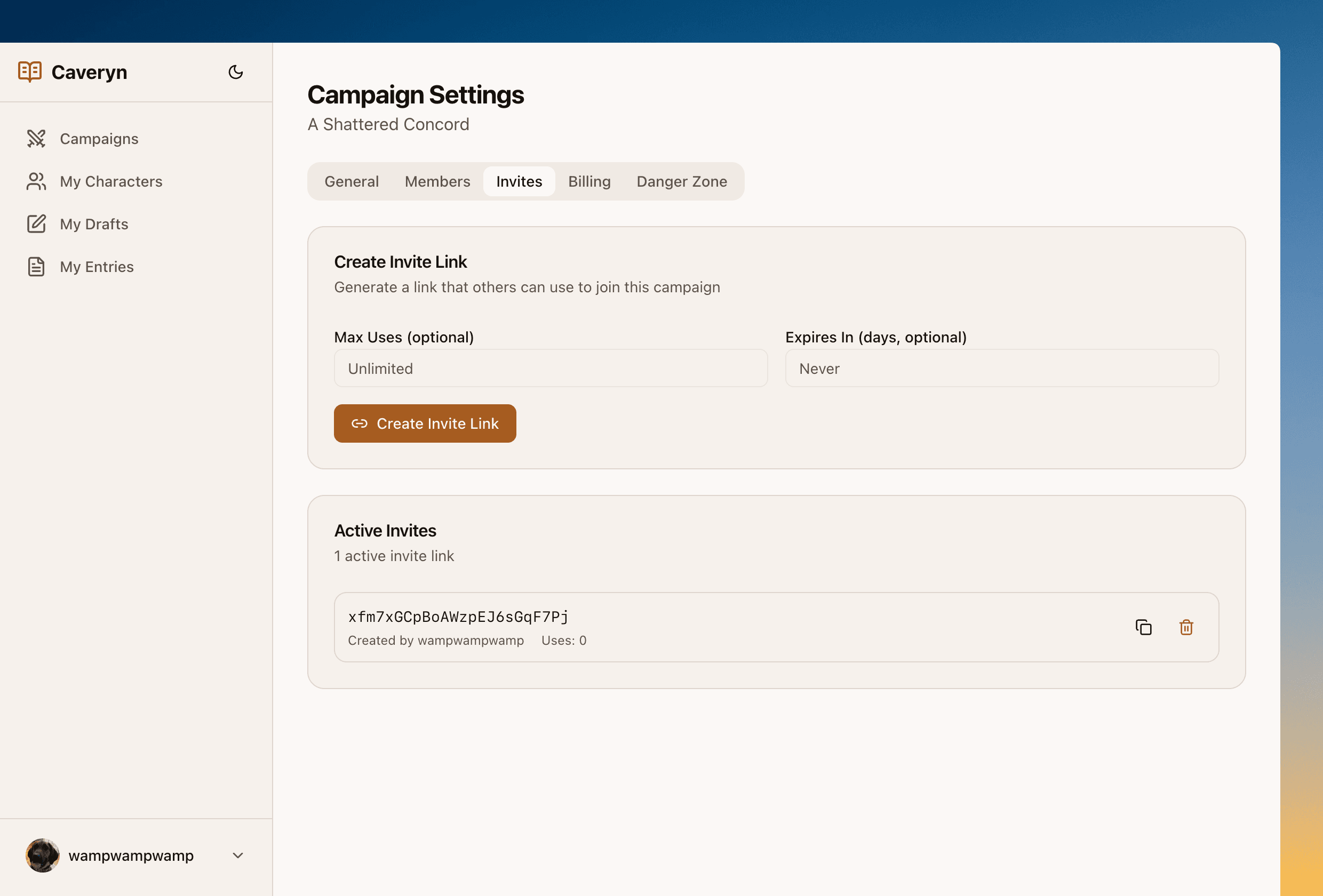
Task: Select the My Drafts pencil icon
Action: tap(36, 223)
